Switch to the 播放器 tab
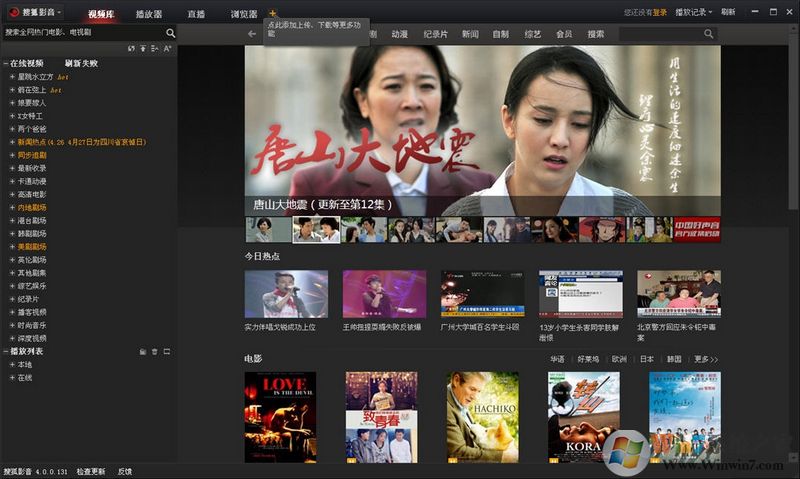Screen dimensions: 800x479 (x=149, y=14)
